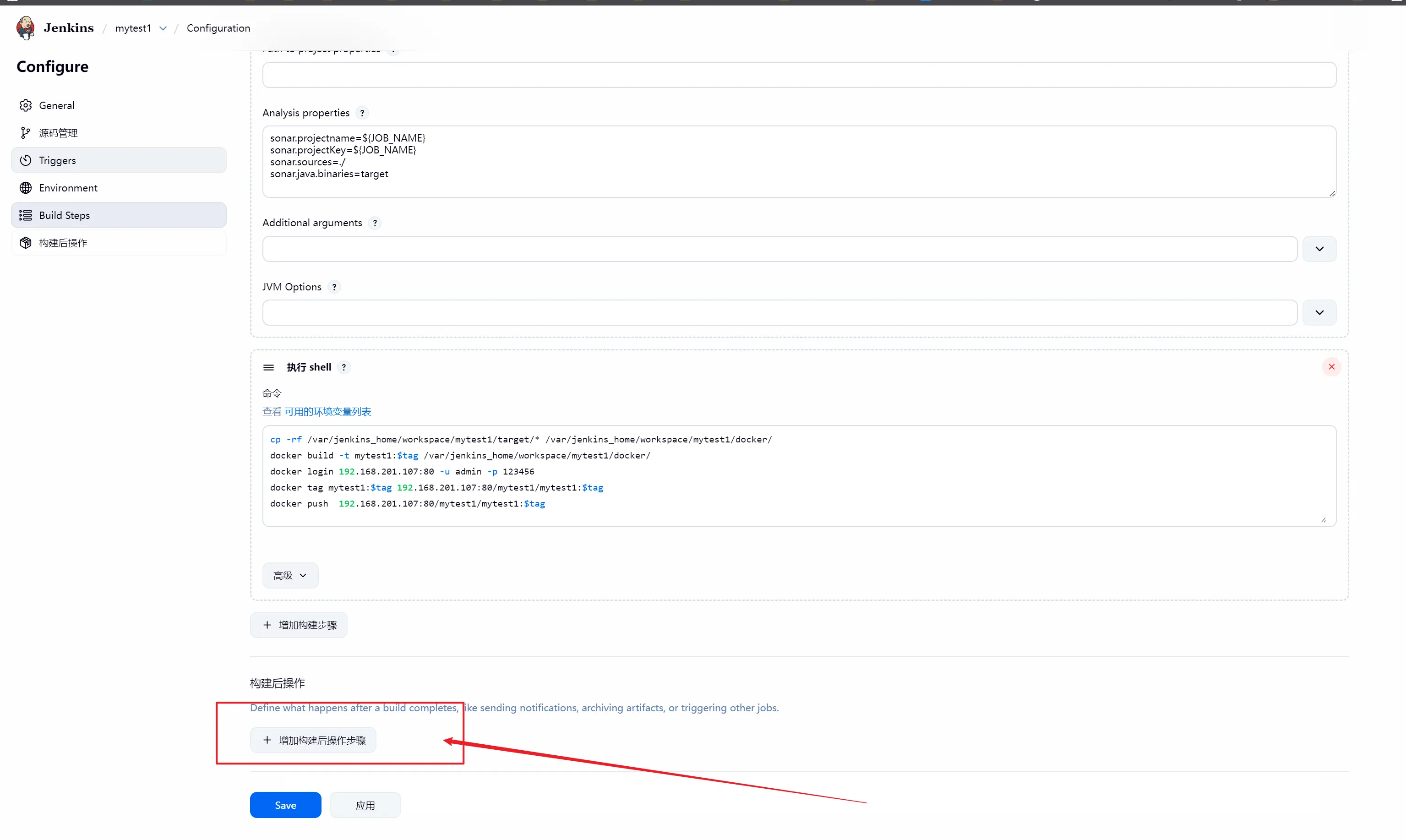Go to the 源码管理 section
This screenshot has width=1406, height=840.
pyautogui.click(x=58, y=133)
